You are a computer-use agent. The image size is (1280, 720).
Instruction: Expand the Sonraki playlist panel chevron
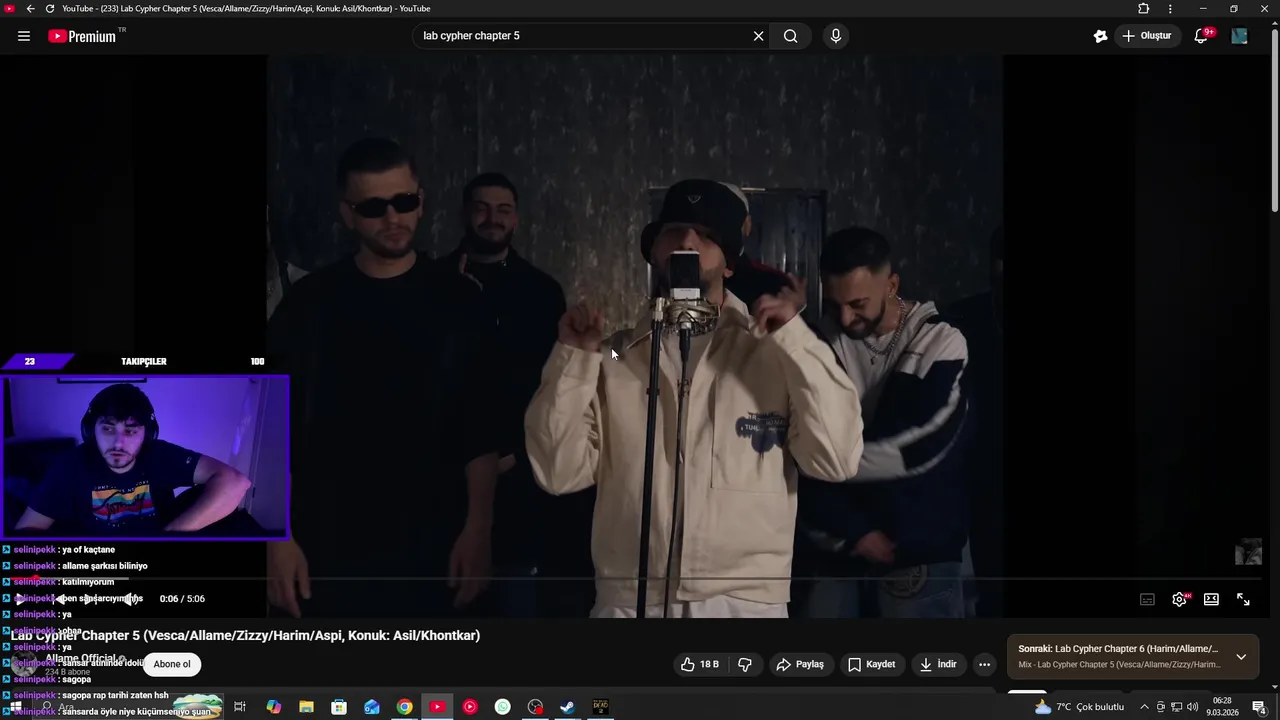pos(1241,657)
